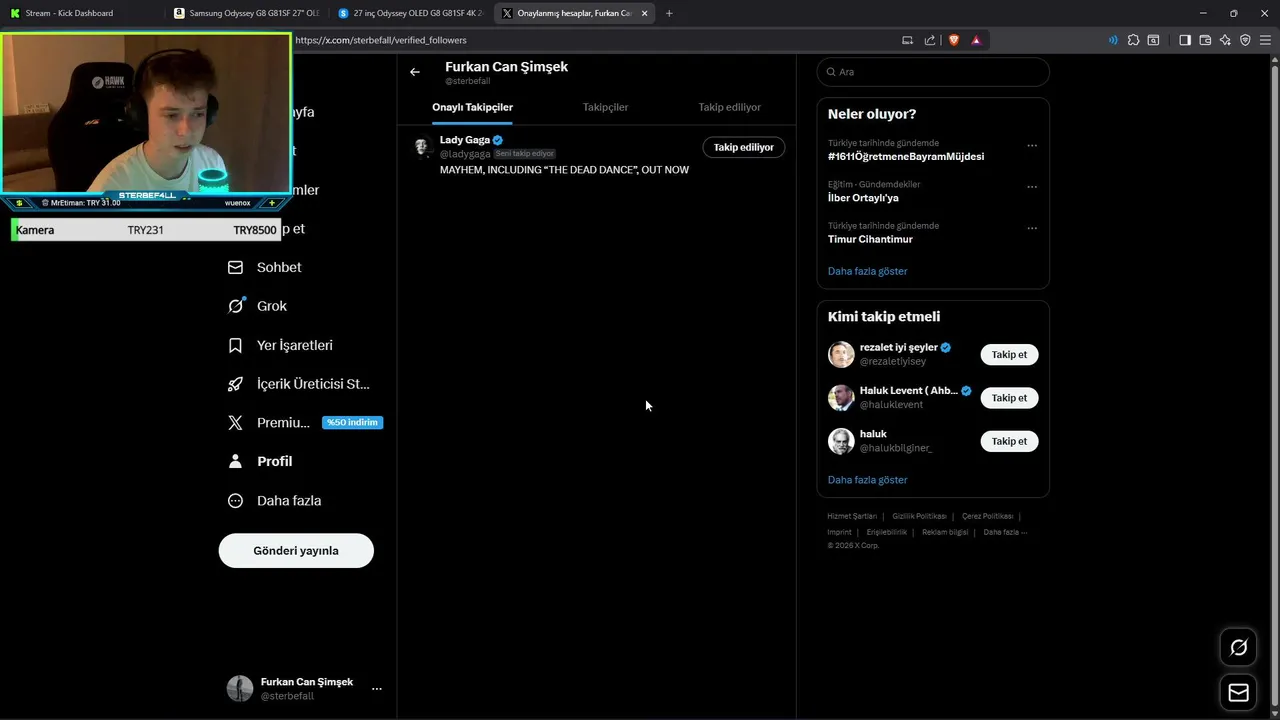Click the share page icon in address bar
Image resolution: width=1280 pixels, height=720 pixels.
coord(930,40)
